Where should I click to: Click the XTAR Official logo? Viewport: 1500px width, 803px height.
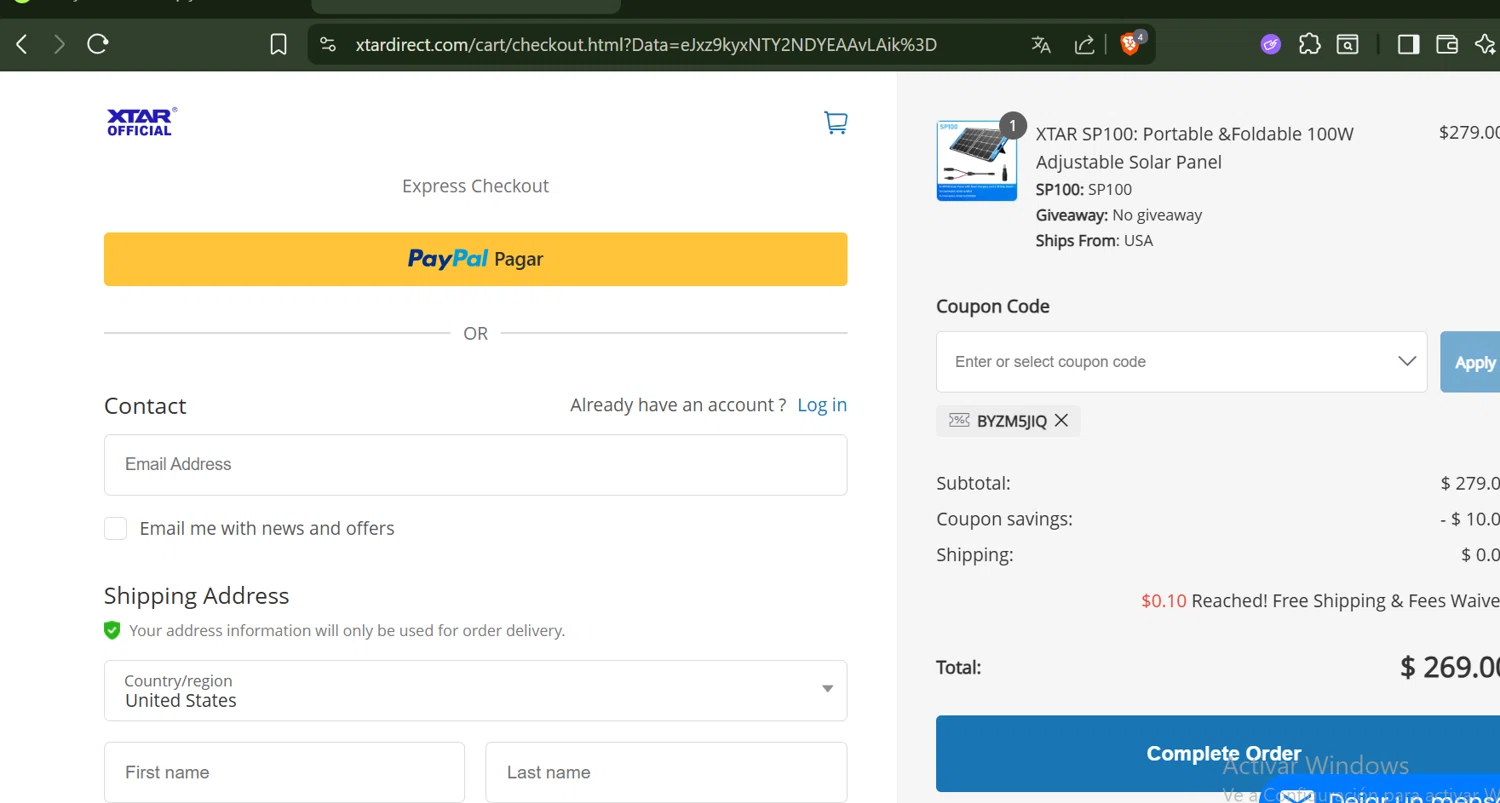(141, 122)
